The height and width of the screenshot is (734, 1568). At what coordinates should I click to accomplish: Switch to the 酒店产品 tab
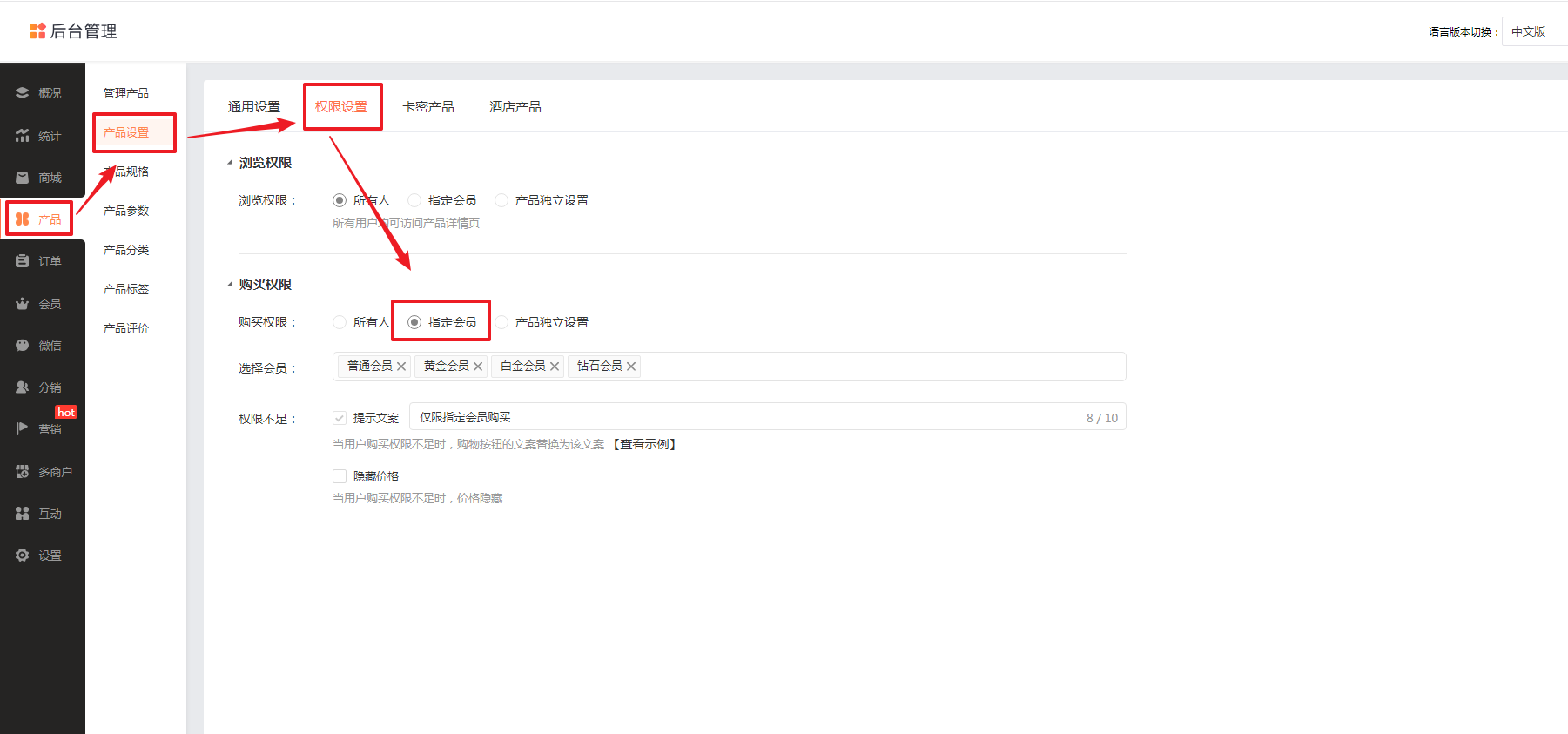pyautogui.click(x=515, y=107)
